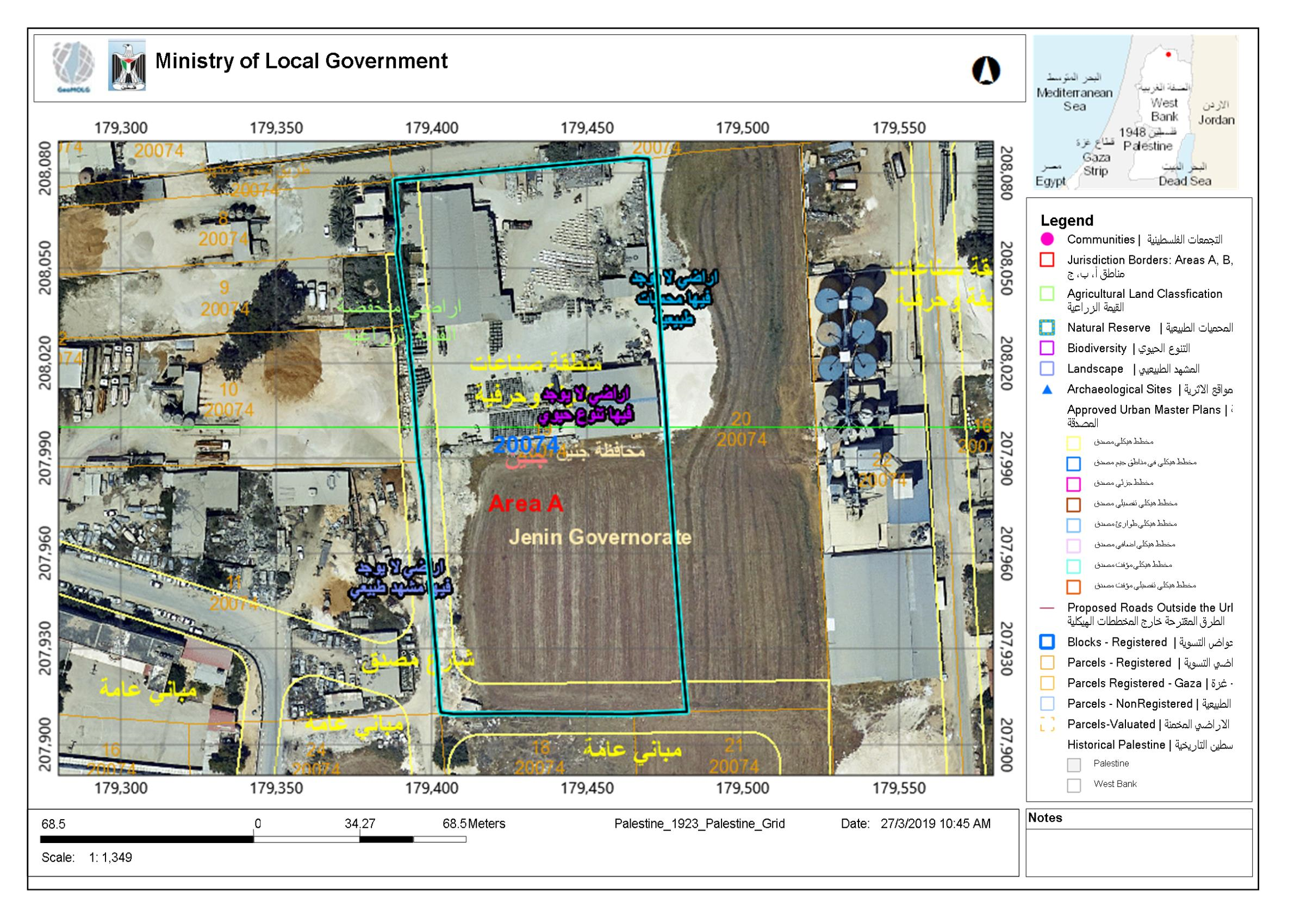Click the cyan urban master plan swatch
The width and height of the screenshot is (1313, 924).
[x=1073, y=567]
